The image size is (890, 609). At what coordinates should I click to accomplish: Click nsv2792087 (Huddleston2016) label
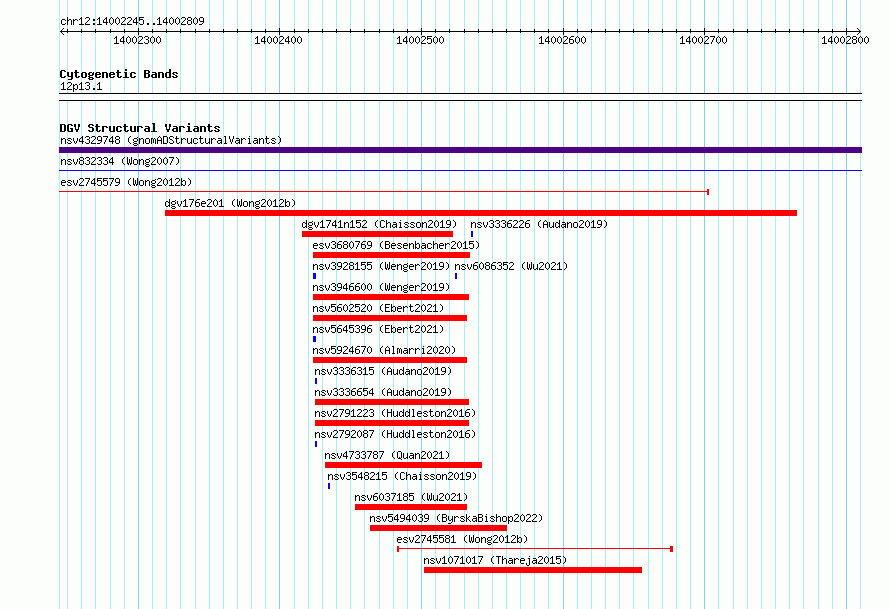pyautogui.click(x=395, y=434)
